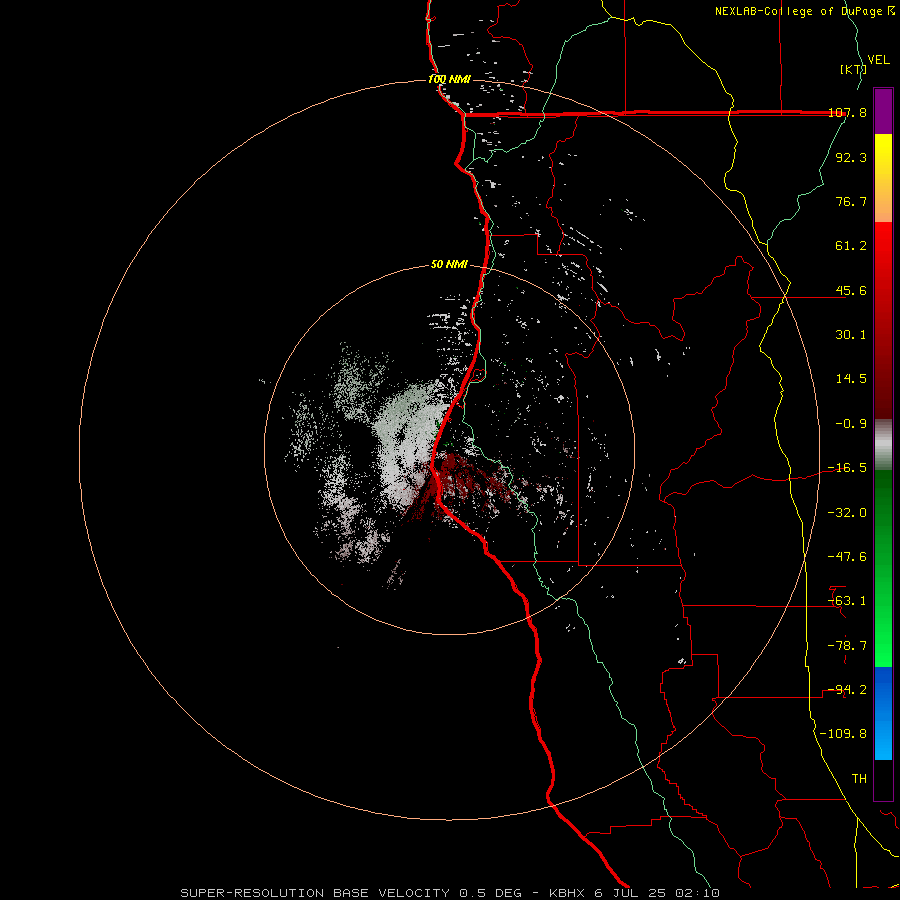Click the 76.7 velocity scale value
This screenshot has height=900, width=900.
[851, 201]
